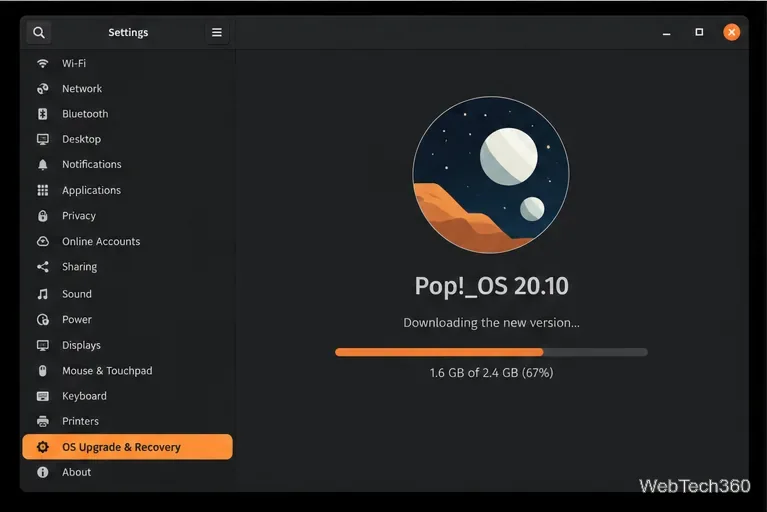Select Mouse & Touchpad label
This screenshot has height=512, width=767.
tap(107, 371)
